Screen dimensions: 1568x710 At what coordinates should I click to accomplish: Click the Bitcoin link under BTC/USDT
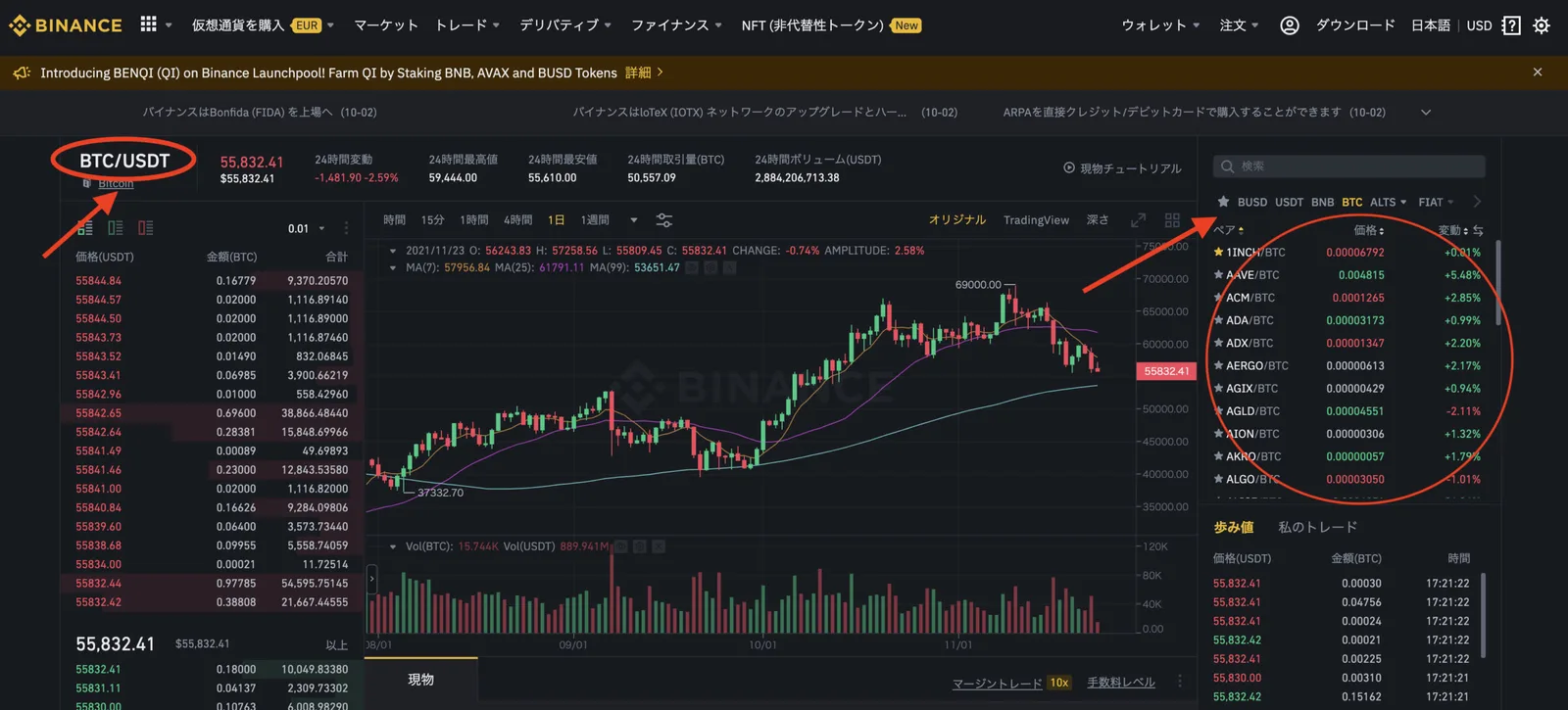tap(116, 183)
